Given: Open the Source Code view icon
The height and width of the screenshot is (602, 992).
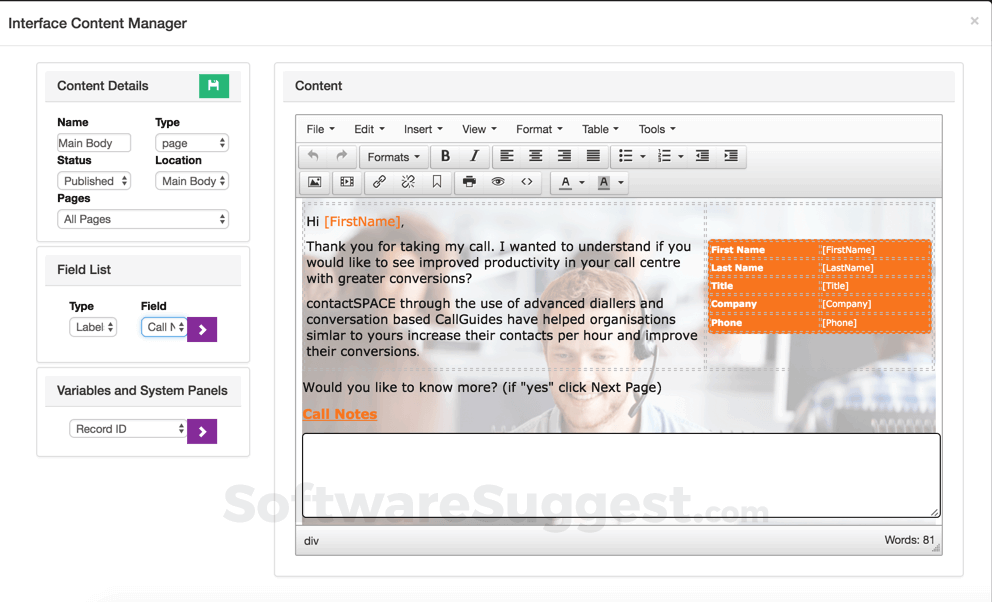Looking at the screenshot, I should pos(527,182).
